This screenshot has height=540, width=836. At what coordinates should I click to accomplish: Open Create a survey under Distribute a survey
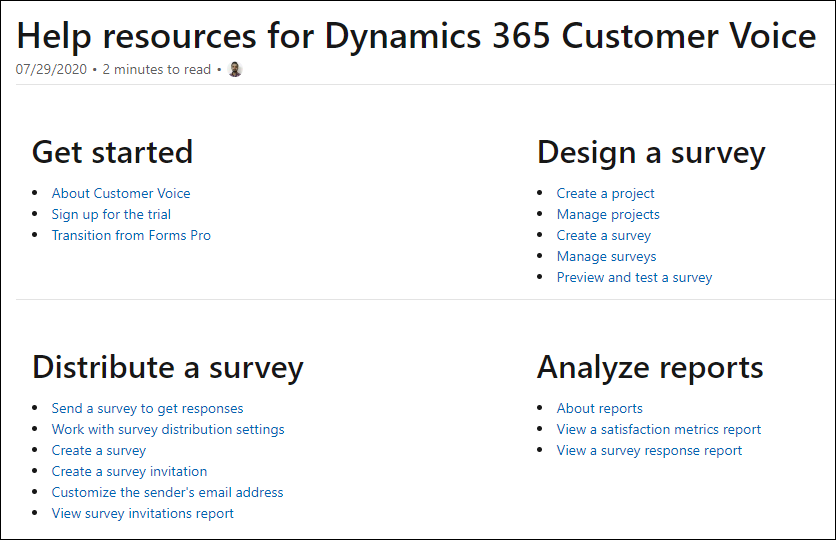99,450
